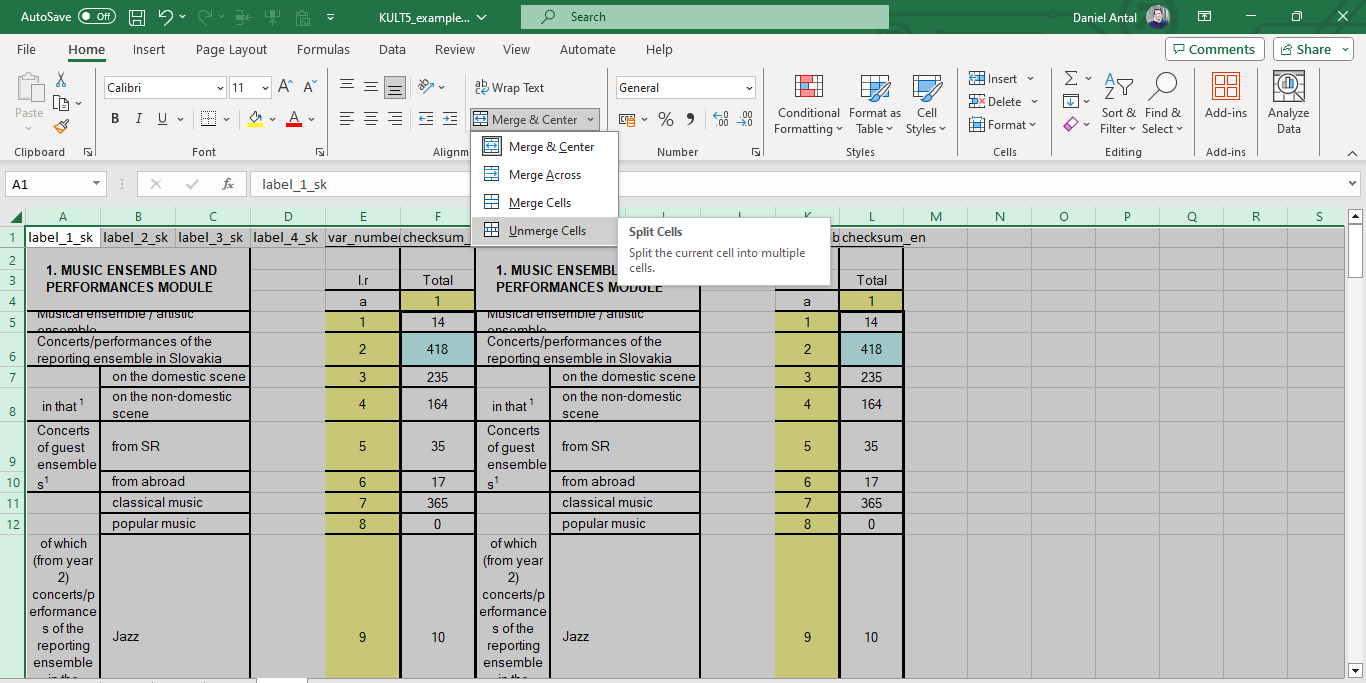Click the Format Painter brush icon
Screen dimensions: 1366x683
pos(61,127)
